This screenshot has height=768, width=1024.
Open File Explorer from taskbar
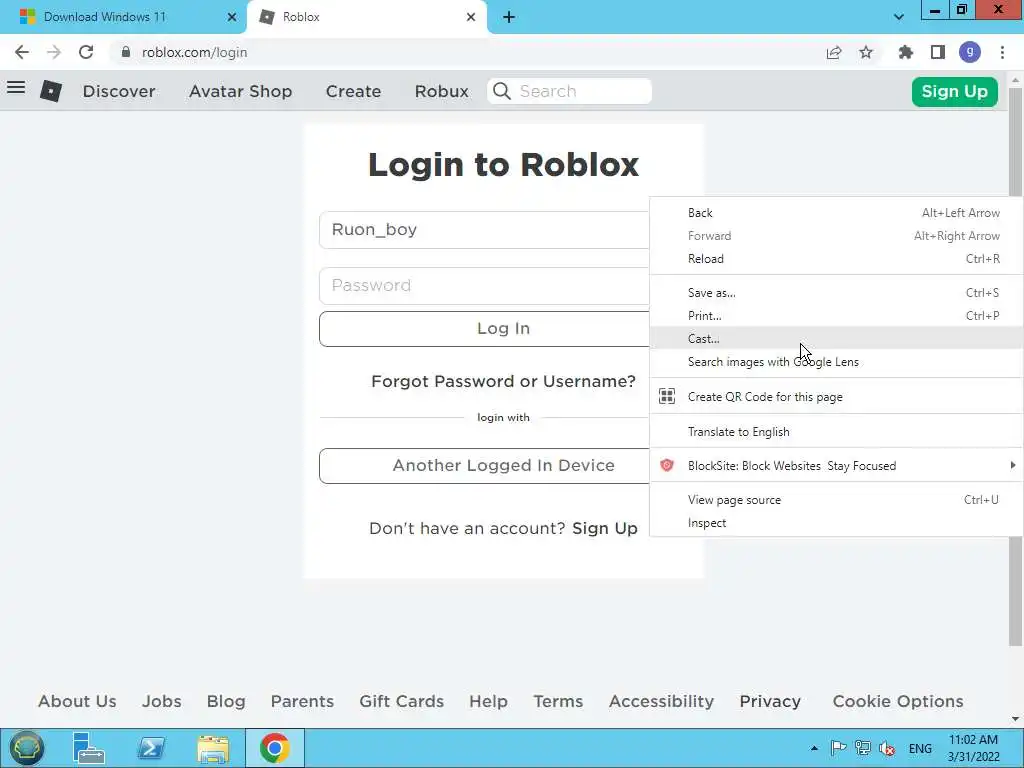point(213,748)
